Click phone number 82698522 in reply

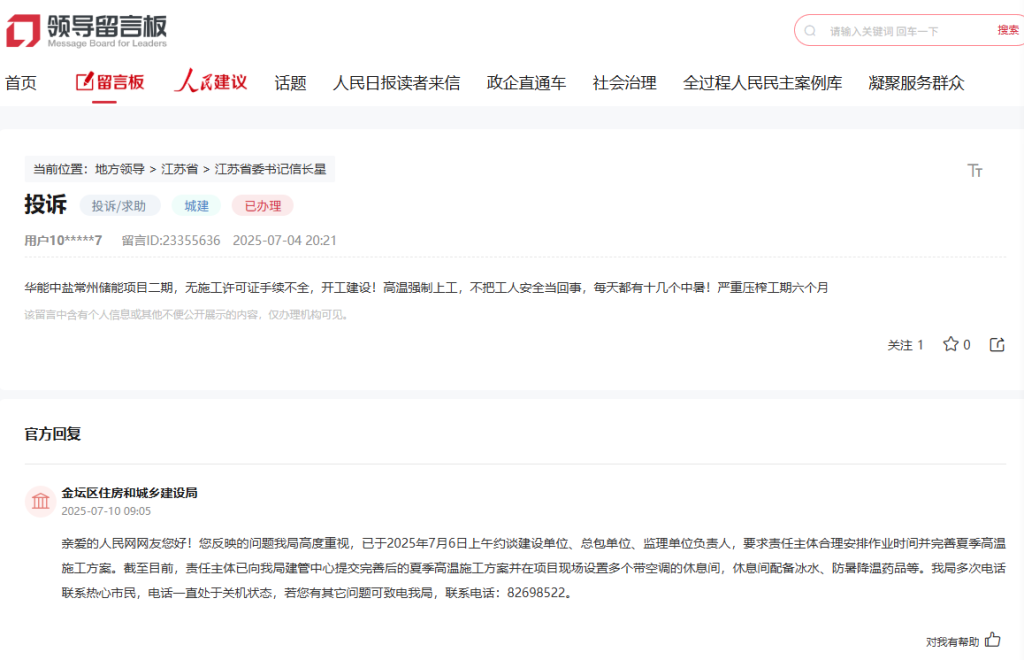point(536,593)
